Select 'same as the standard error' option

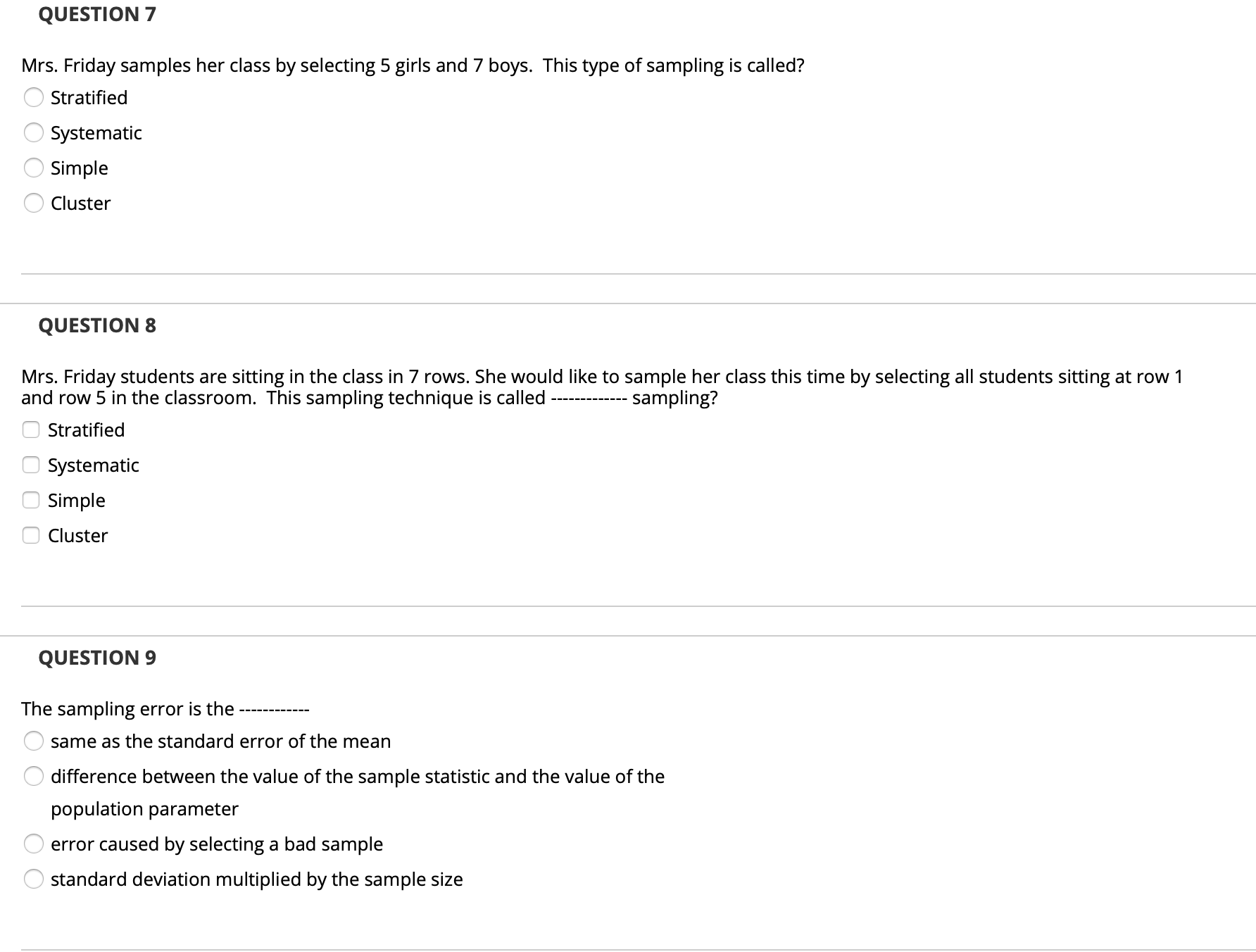34,741
